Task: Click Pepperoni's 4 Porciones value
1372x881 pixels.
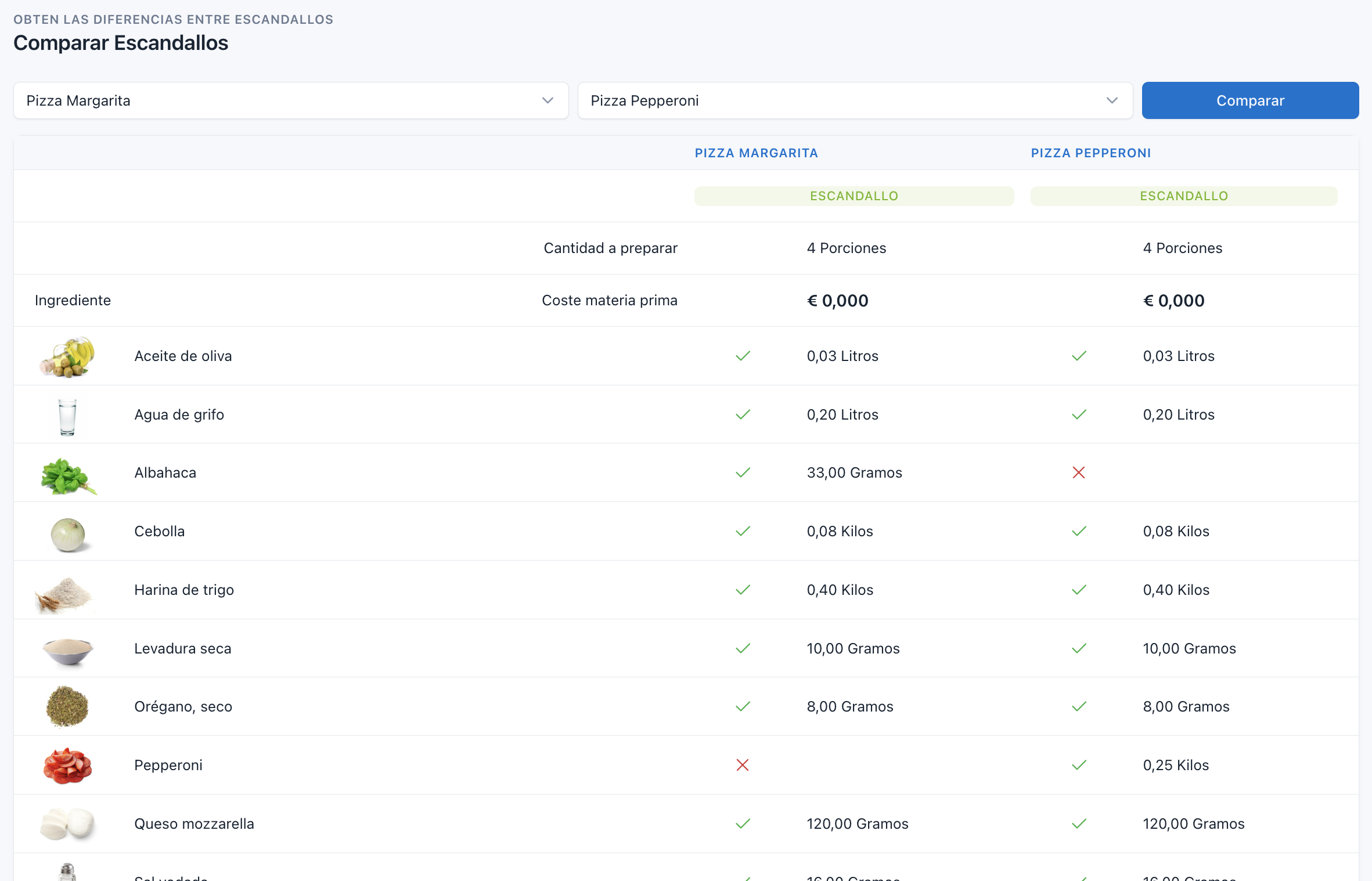Action: tap(1182, 248)
